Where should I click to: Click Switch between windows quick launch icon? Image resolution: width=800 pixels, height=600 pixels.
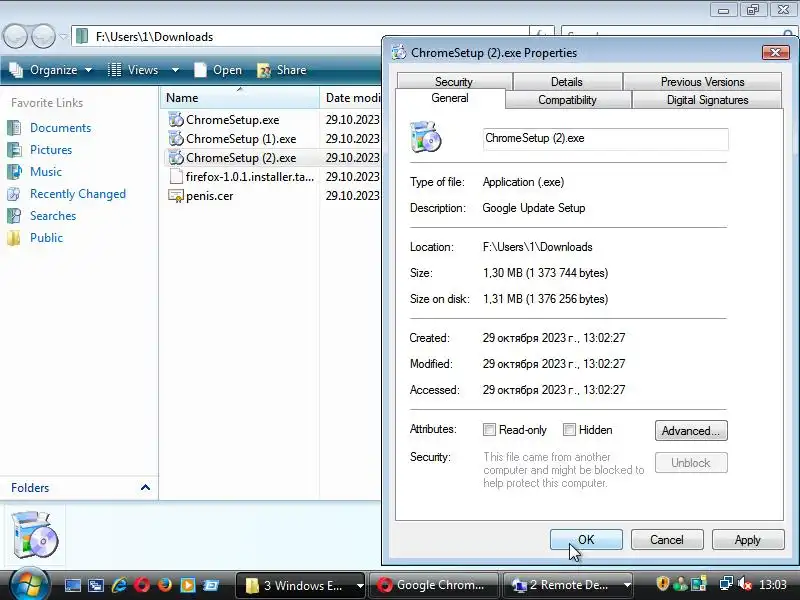click(x=95, y=585)
